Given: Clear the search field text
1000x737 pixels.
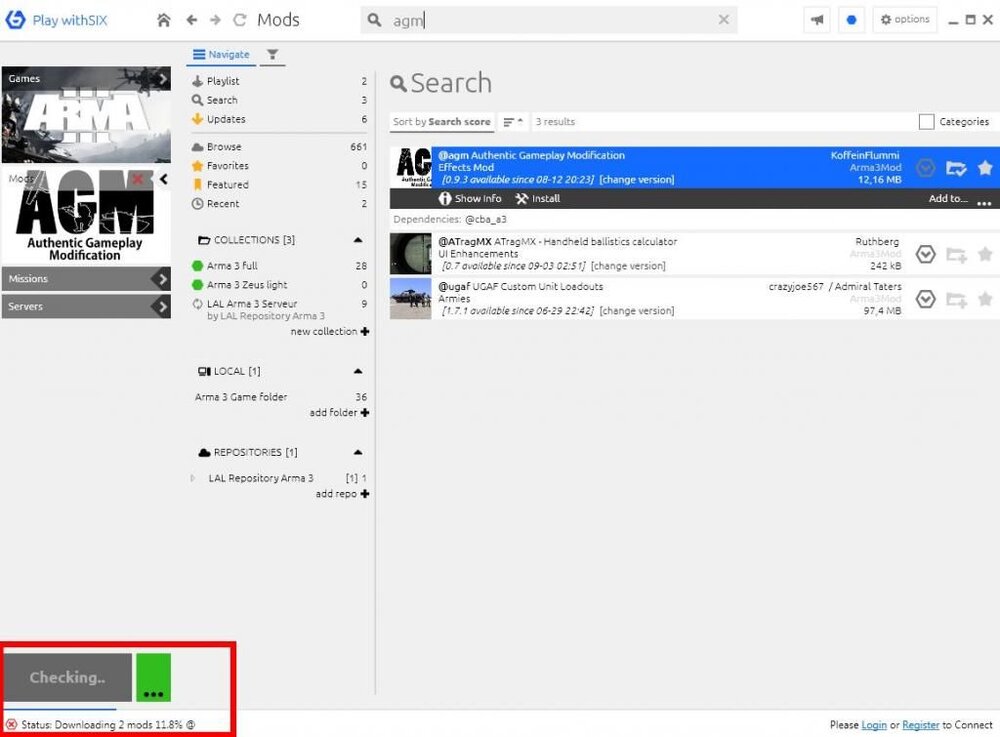Looking at the screenshot, I should 723,20.
